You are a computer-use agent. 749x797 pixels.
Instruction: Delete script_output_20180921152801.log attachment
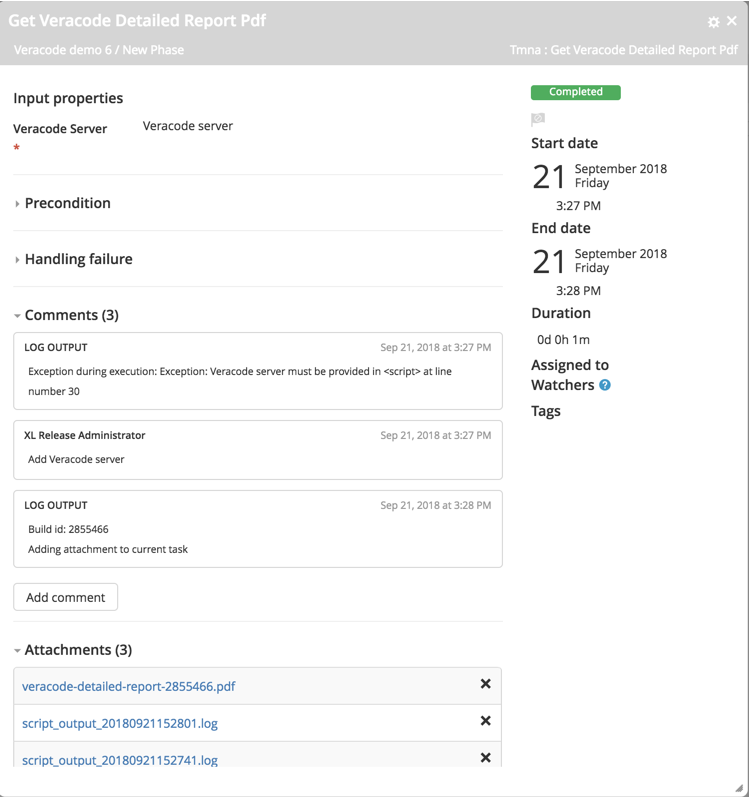click(485, 721)
